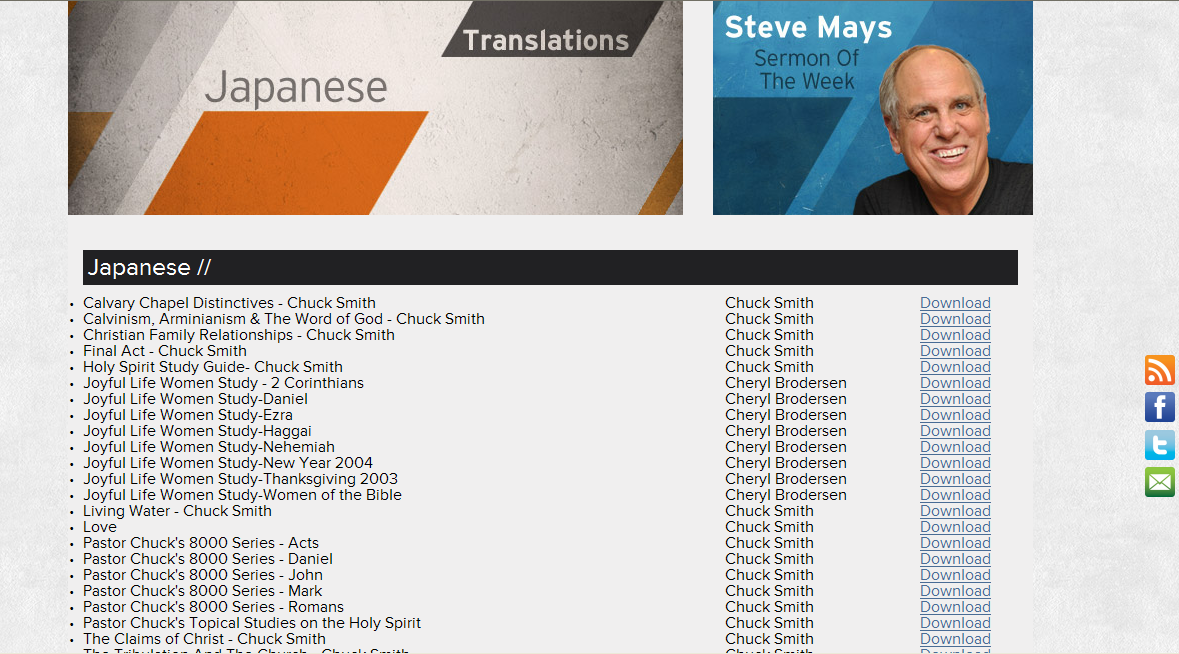Screen dimensions: 1179x654
Task: Select title Joyful Life Women Study-Nehemiah
Action: click(209, 447)
